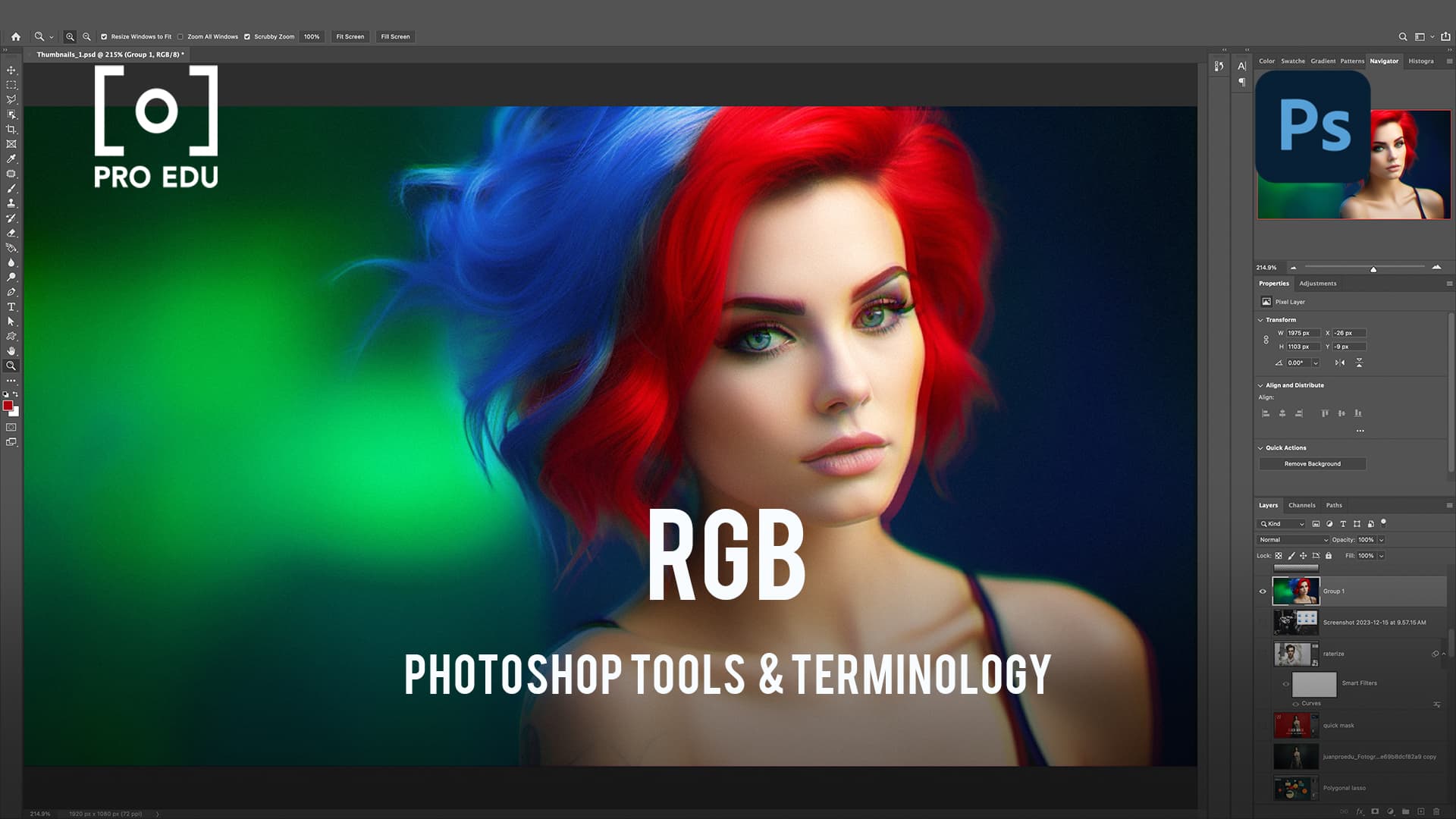Click the Delete Layer trash icon

(x=1436, y=811)
